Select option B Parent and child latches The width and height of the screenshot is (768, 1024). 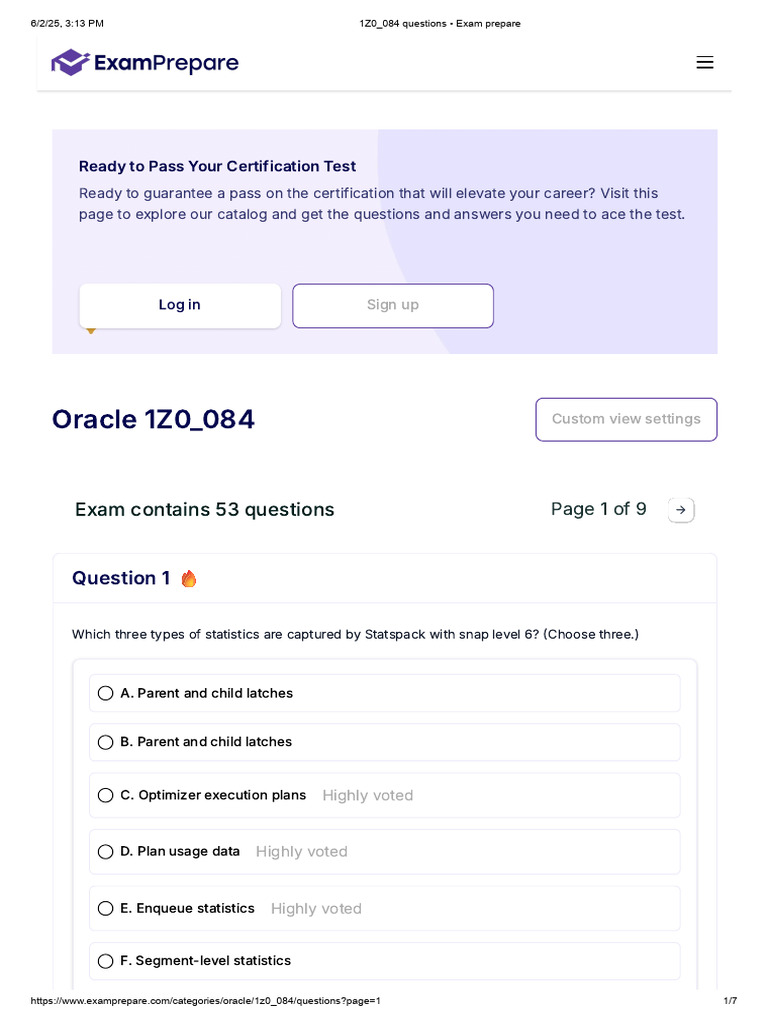pyautogui.click(x=106, y=742)
